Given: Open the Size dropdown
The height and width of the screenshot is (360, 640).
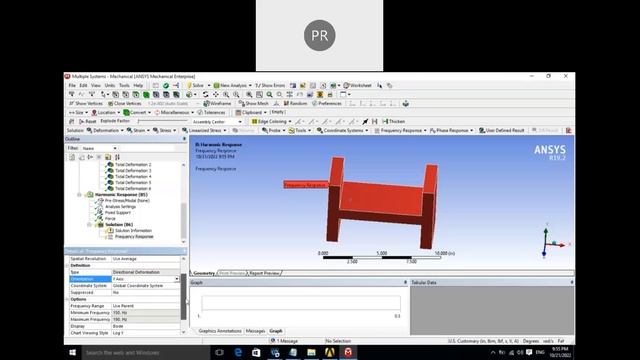Looking at the screenshot, I should click(x=78, y=112).
